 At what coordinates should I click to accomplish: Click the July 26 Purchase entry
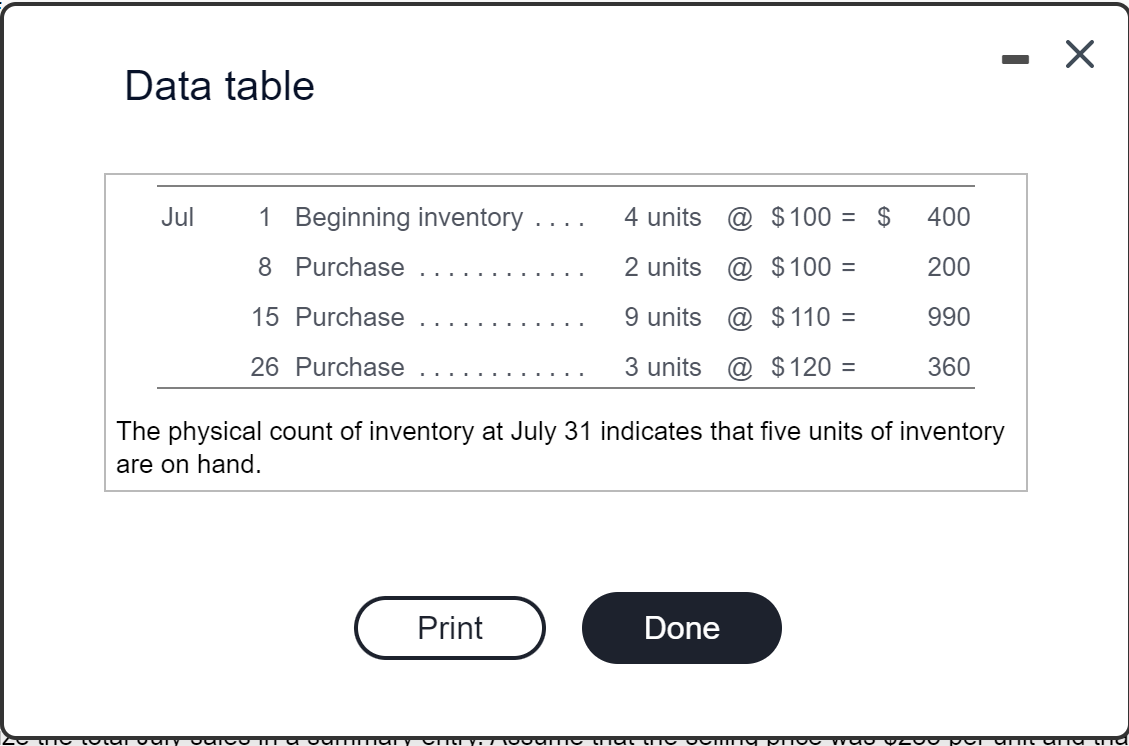point(348,367)
